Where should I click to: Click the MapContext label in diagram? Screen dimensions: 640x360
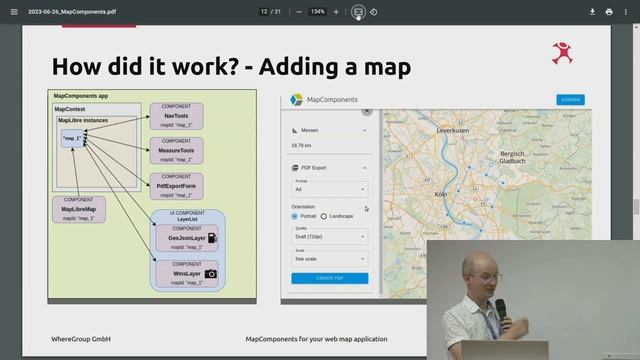tap(70, 109)
